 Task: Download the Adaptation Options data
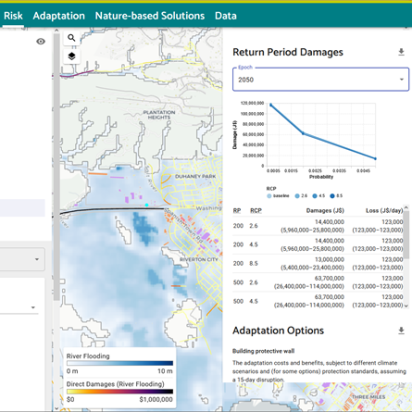pos(401,330)
